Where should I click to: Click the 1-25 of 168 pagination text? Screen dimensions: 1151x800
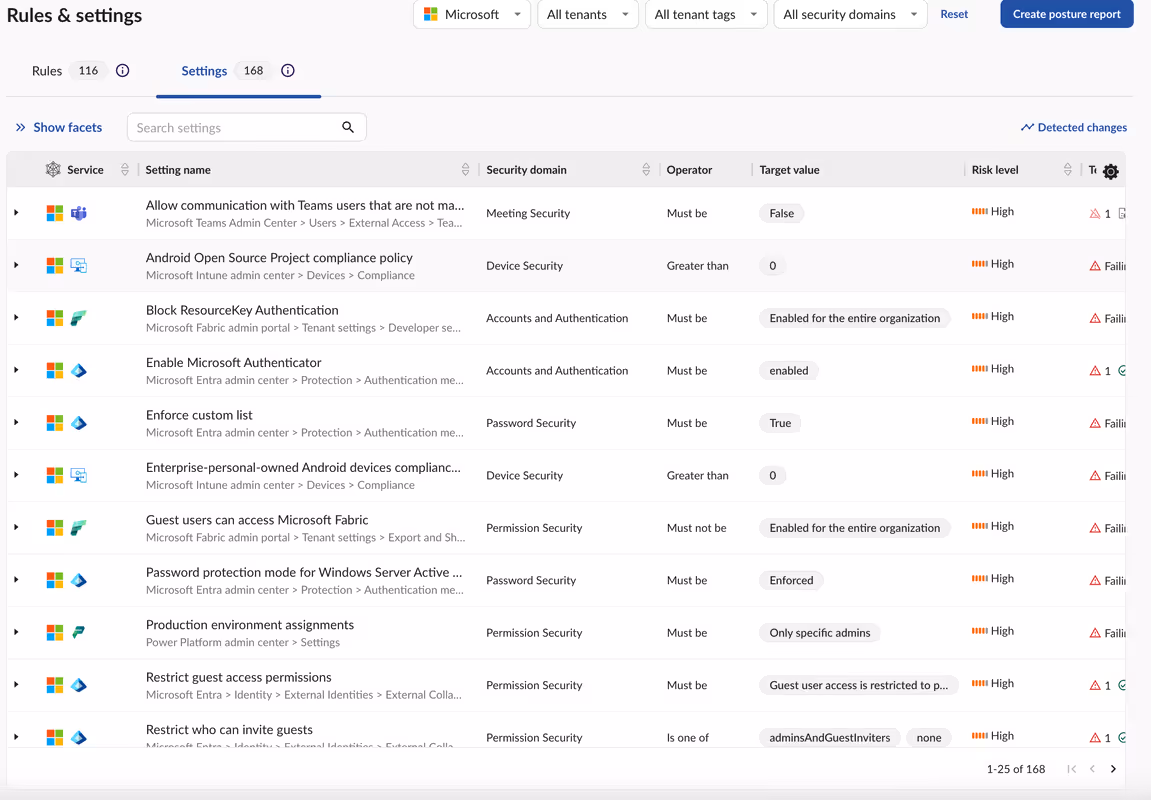pyautogui.click(x=1015, y=768)
